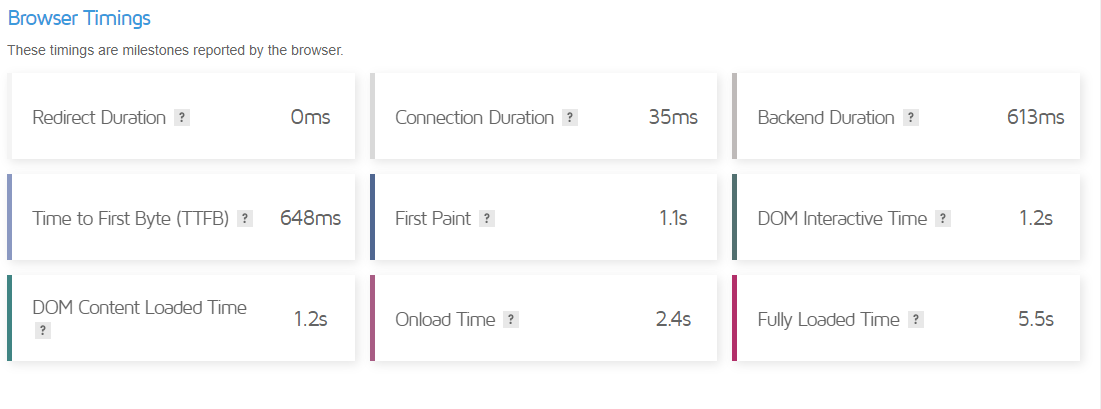The height and width of the screenshot is (409, 1101).
Task: Click the 613ms Backend Duration value
Action: 1035,118
